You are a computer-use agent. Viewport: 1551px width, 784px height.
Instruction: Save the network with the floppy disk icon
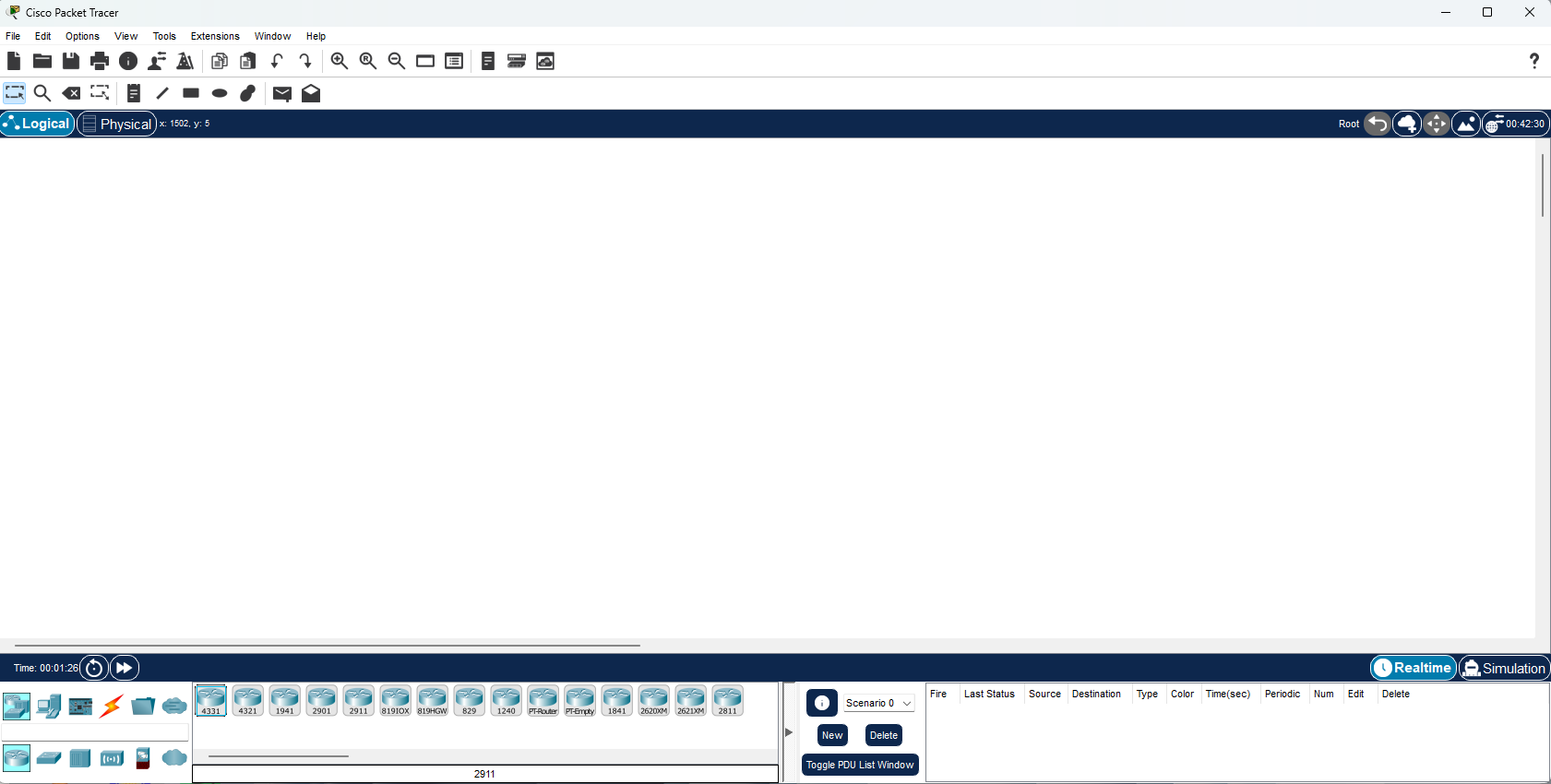pyautogui.click(x=71, y=61)
